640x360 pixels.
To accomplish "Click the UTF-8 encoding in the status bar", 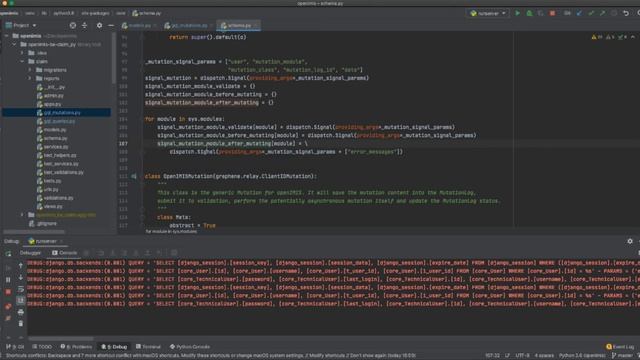I will click(x=522, y=356).
